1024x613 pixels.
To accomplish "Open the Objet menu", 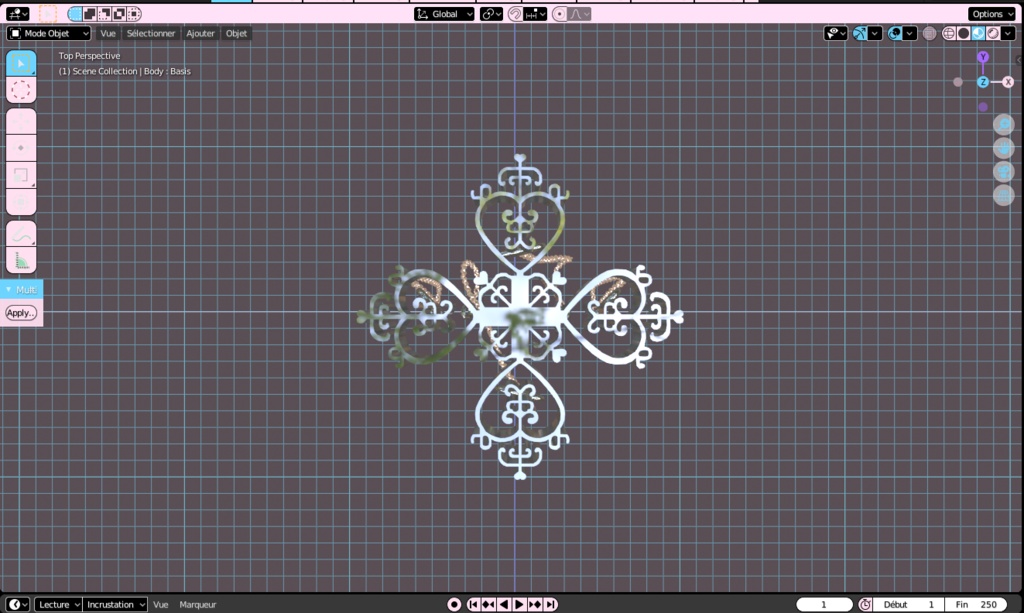I will (x=236, y=33).
